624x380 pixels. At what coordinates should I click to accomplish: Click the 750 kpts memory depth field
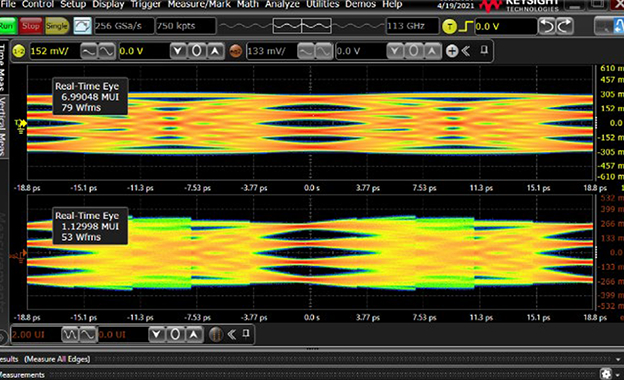pyautogui.click(x=185, y=26)
